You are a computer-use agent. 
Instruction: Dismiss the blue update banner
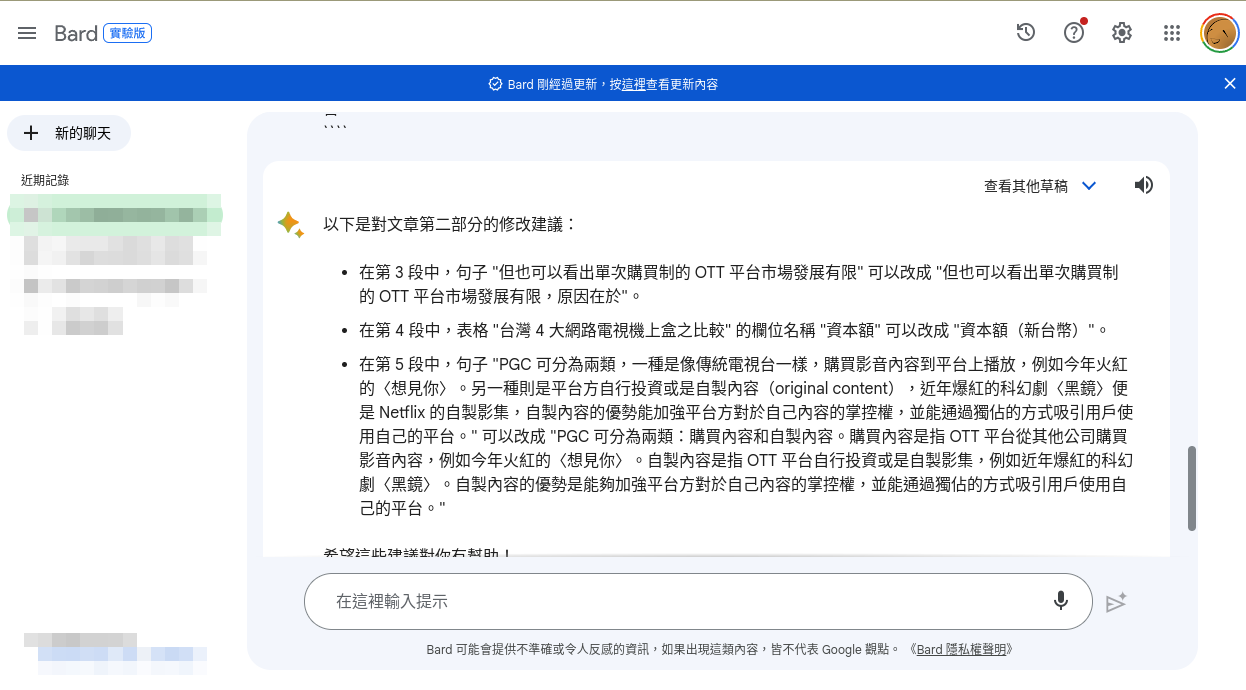(x=1230, y=84)
